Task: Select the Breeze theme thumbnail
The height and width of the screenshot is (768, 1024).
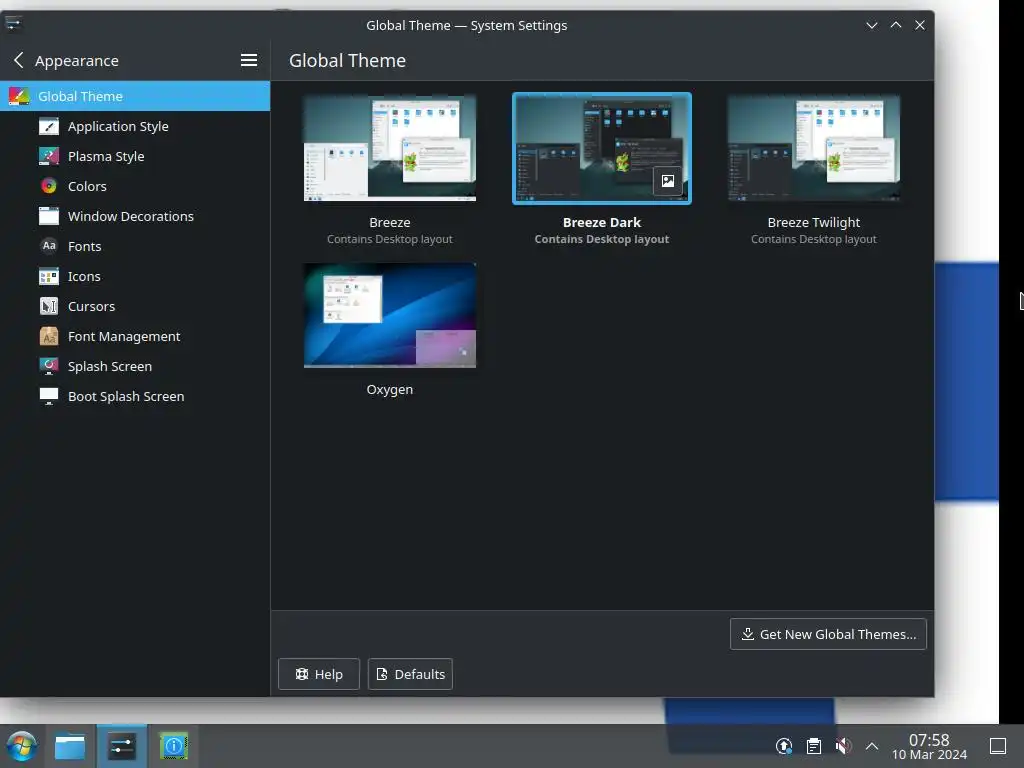Action: [390, 148]
